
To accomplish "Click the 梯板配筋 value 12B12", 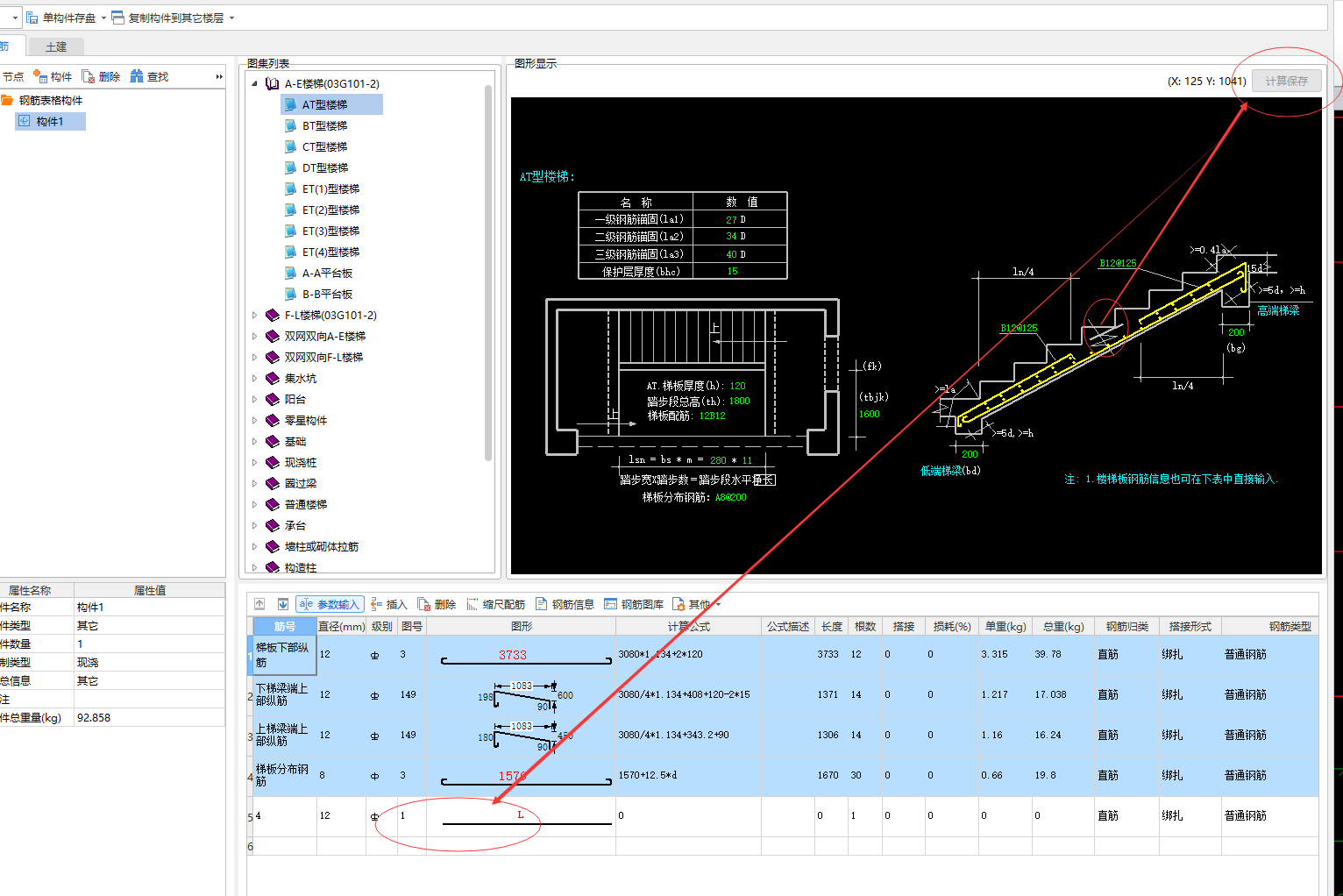I will [712, 416].
